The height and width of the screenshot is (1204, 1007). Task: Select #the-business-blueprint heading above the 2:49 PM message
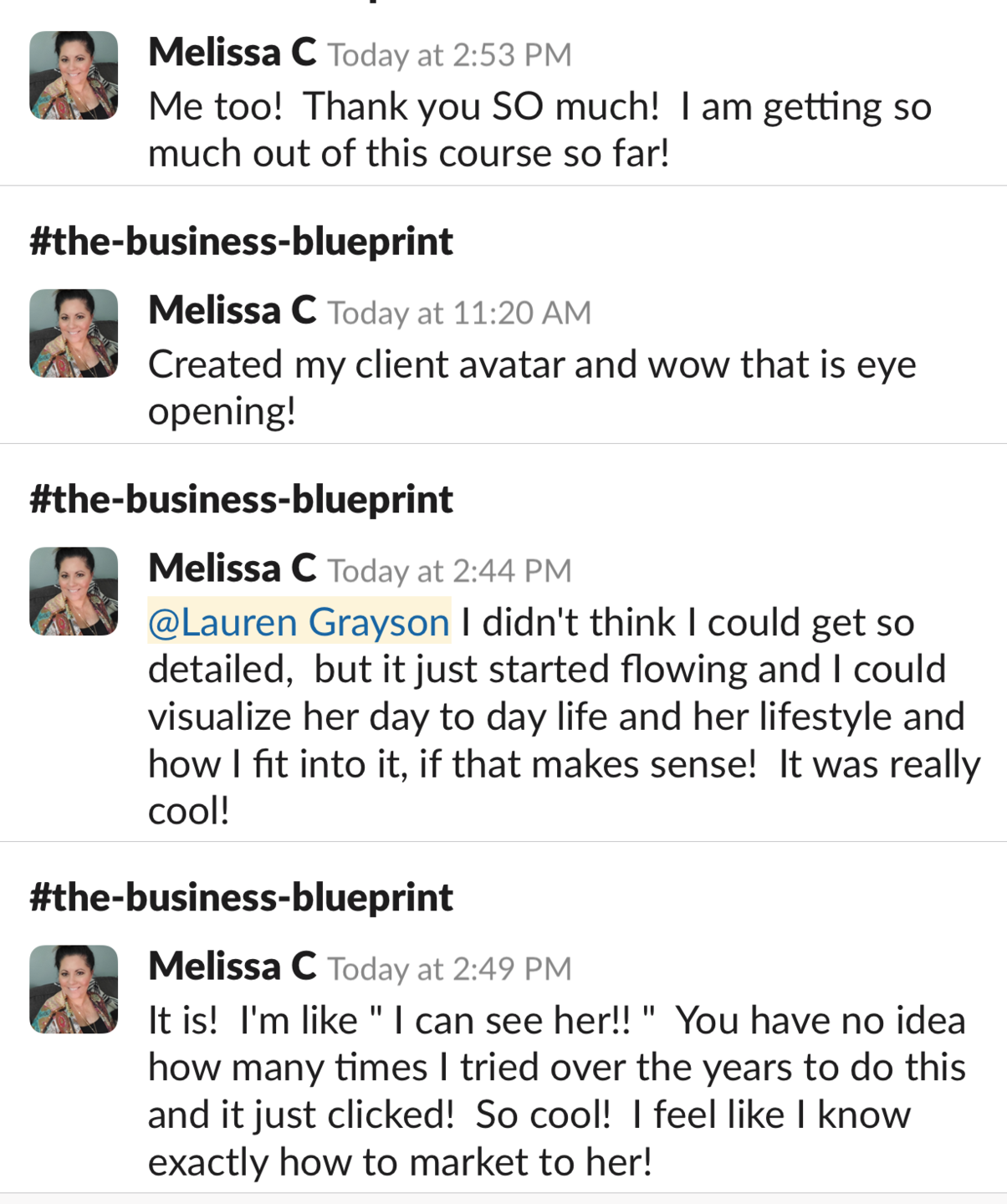point(241,897)
